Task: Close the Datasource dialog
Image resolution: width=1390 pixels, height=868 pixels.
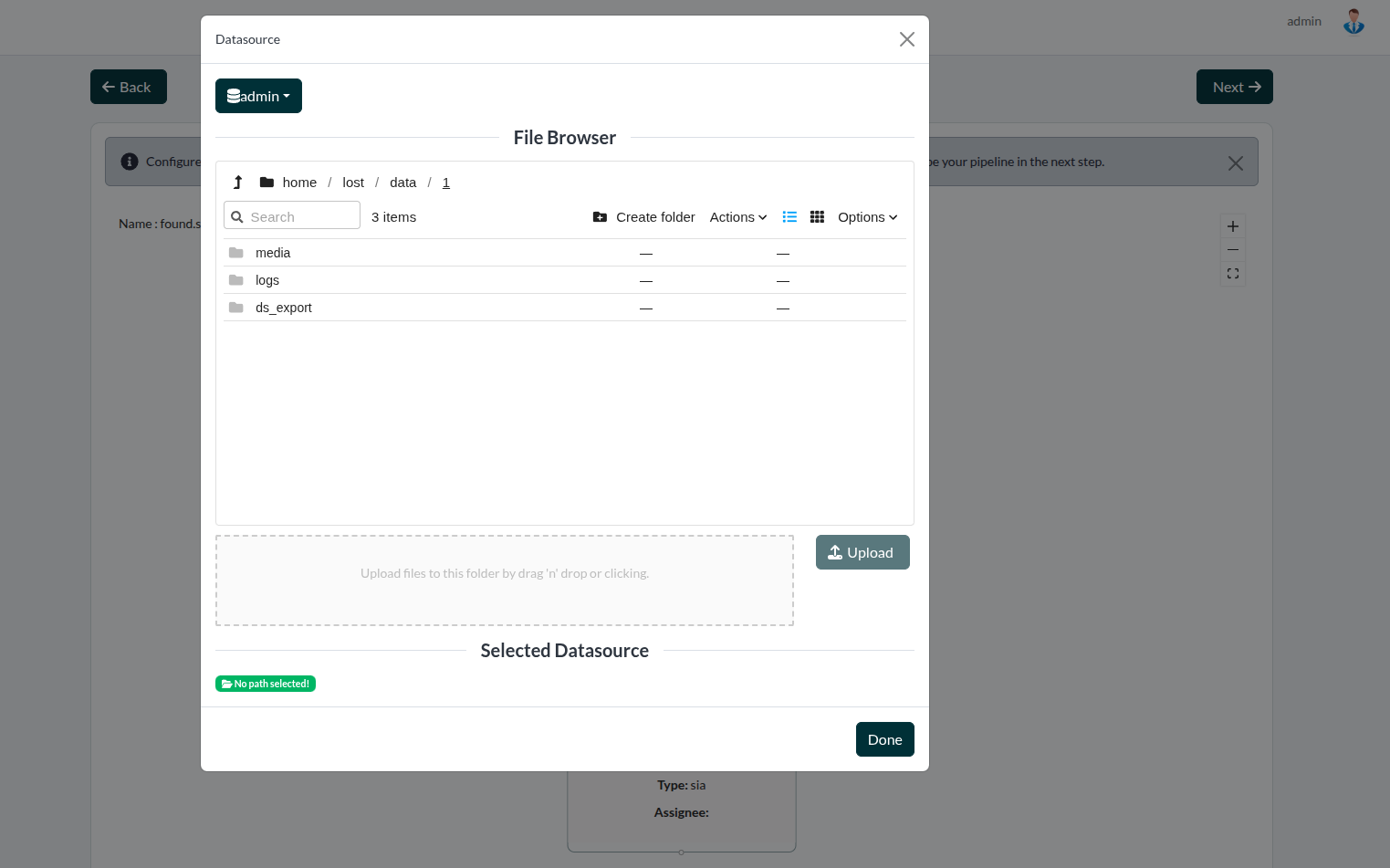Action: point(906,39)
